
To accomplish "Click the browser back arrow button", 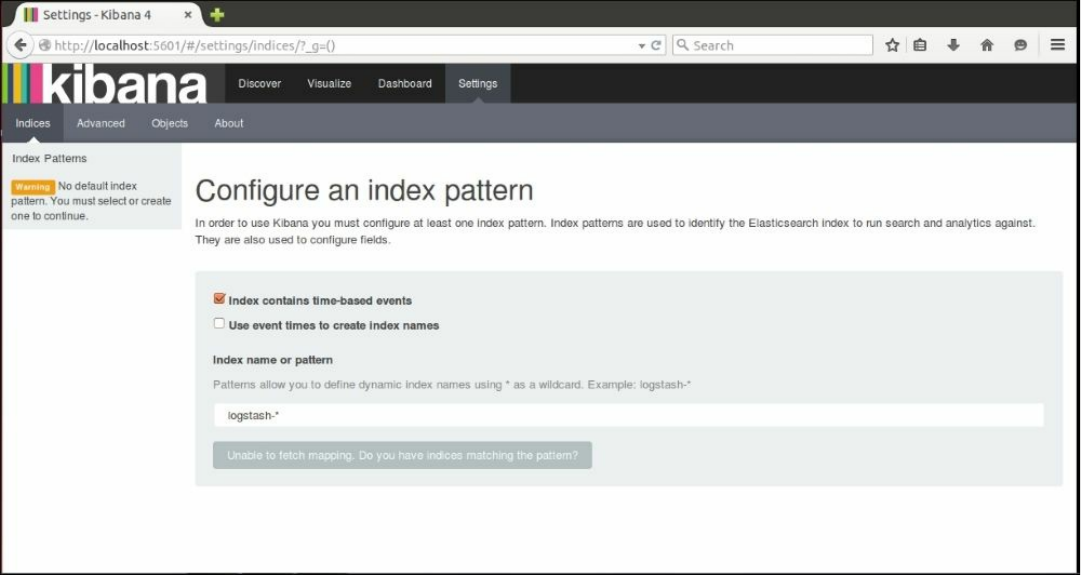I will click(21, 46).
